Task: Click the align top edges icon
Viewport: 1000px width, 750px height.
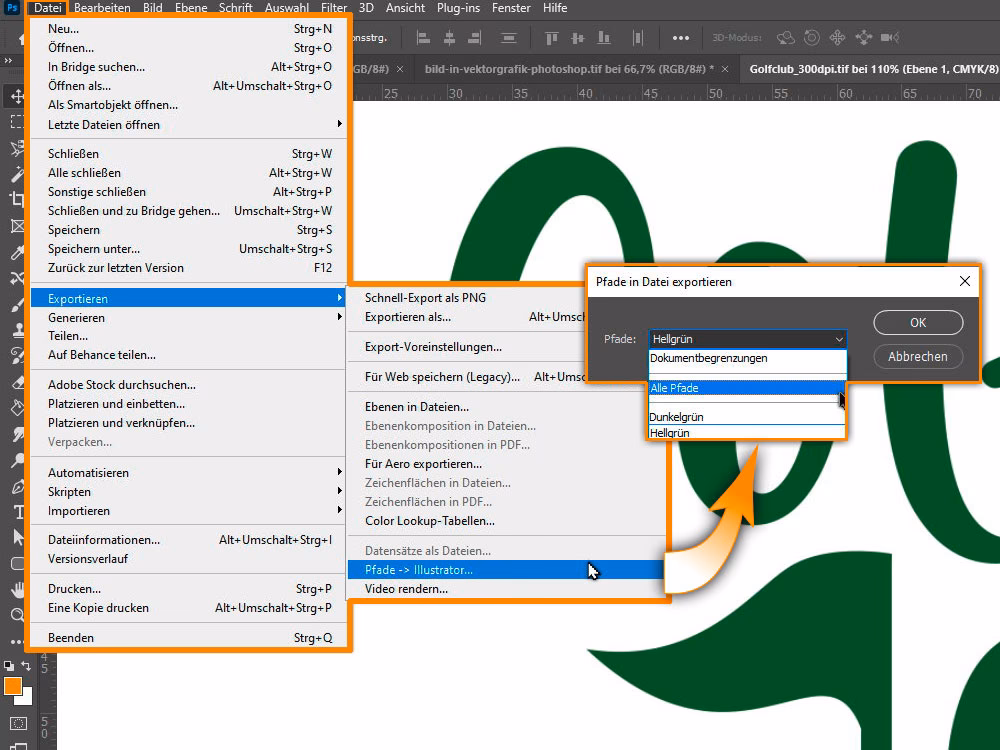Action: click(x=550, y=38)
